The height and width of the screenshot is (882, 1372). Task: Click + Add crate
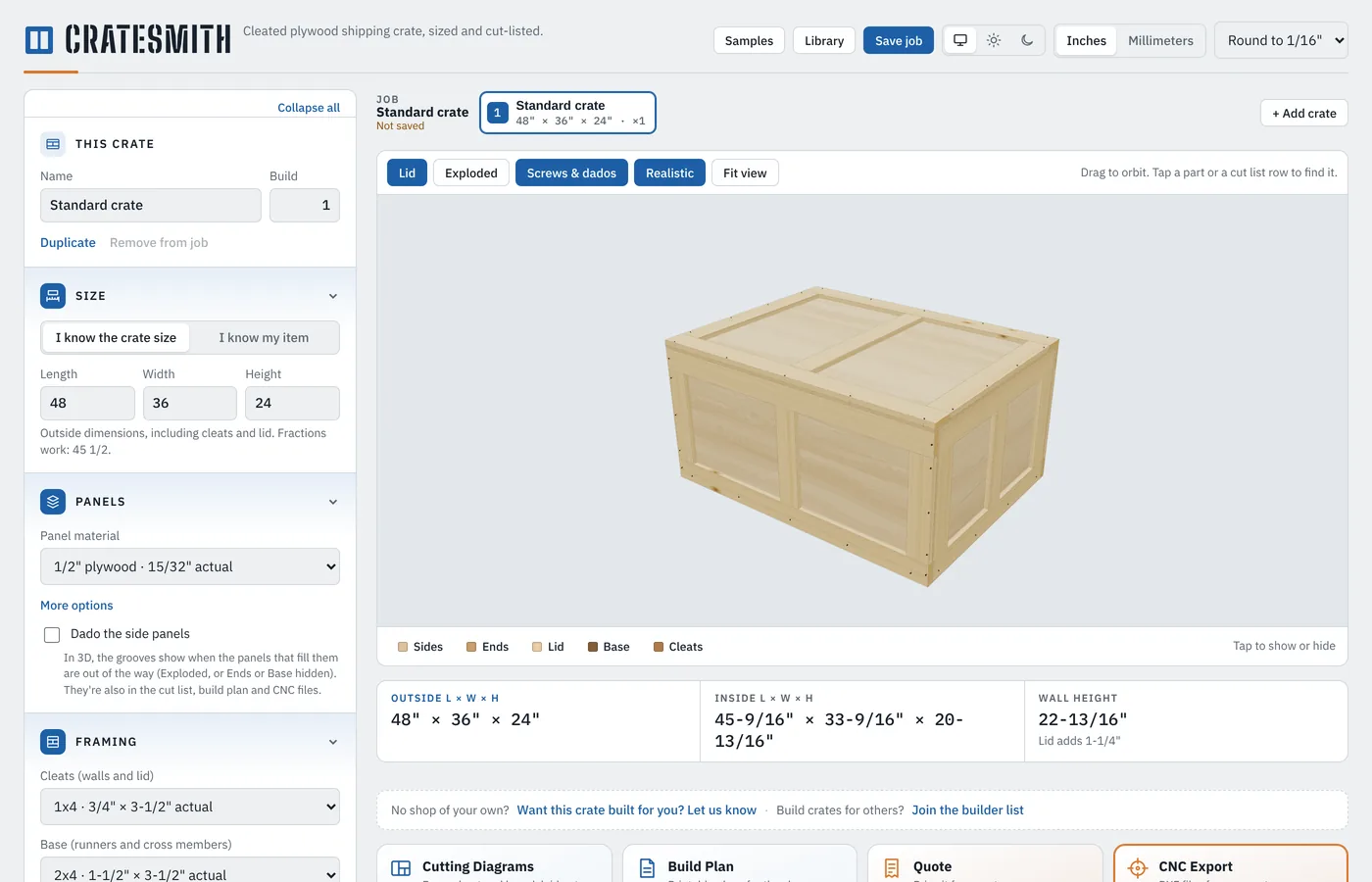(x=1304, y=113)
